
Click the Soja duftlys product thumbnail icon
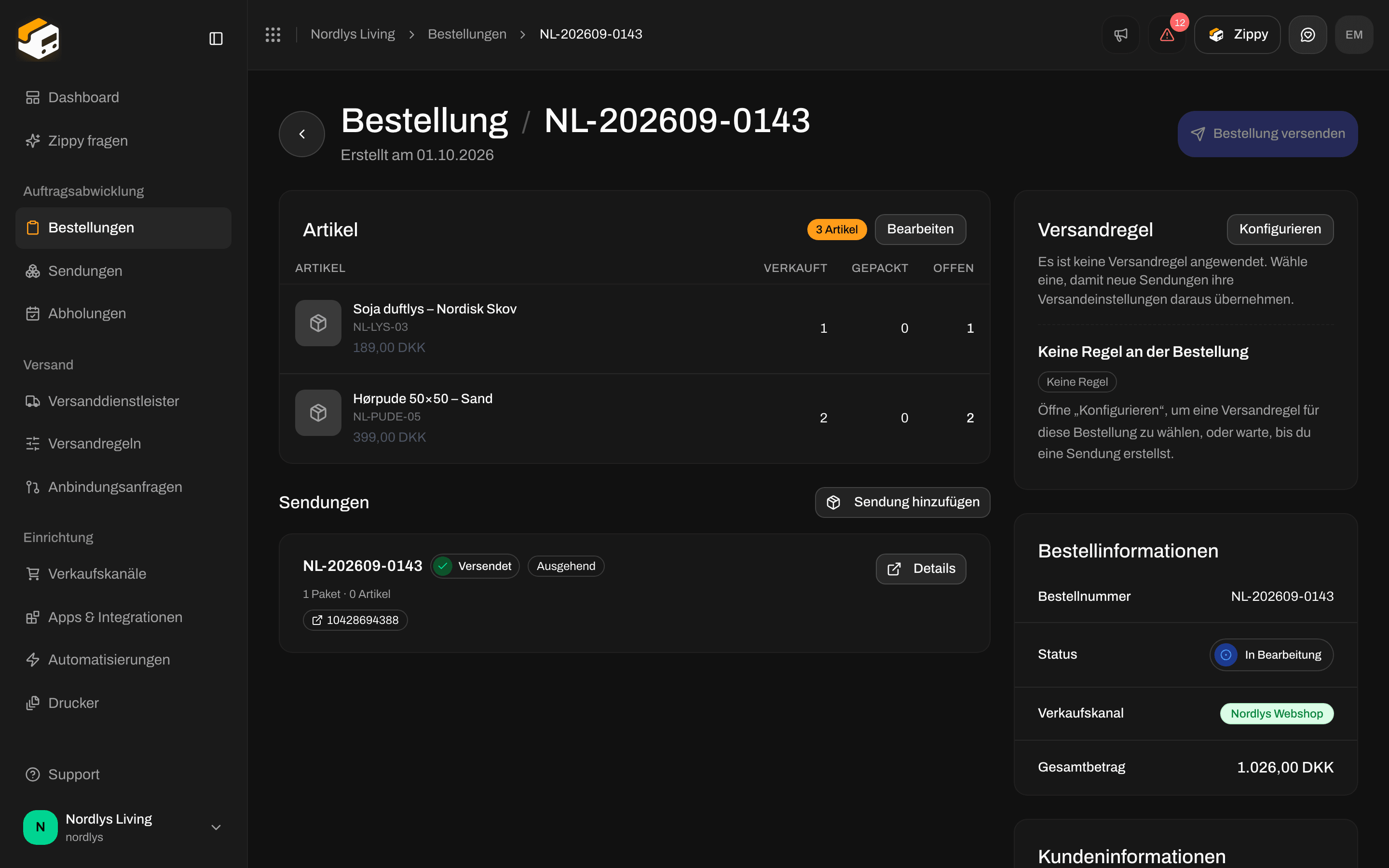point(318,323)
